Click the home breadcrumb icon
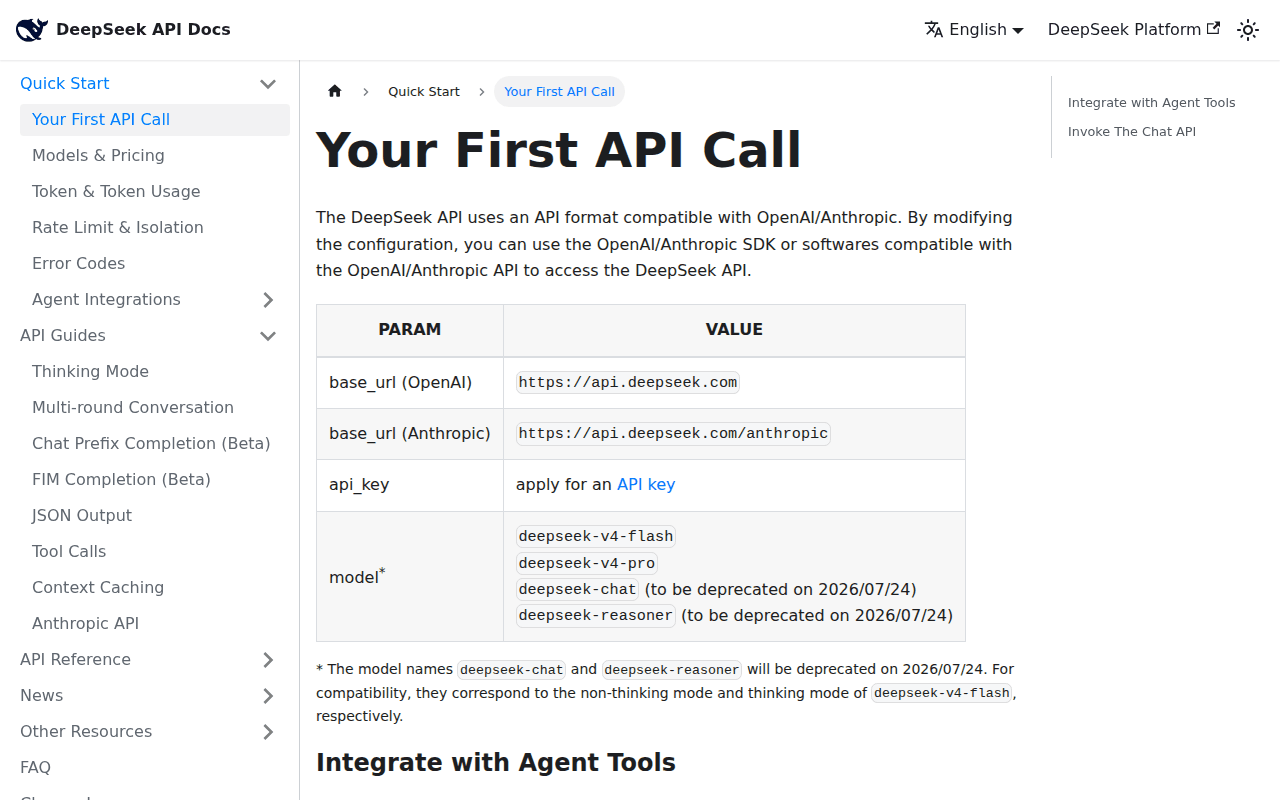Viewport: 1280px width, 800px height. click(335, 91)
